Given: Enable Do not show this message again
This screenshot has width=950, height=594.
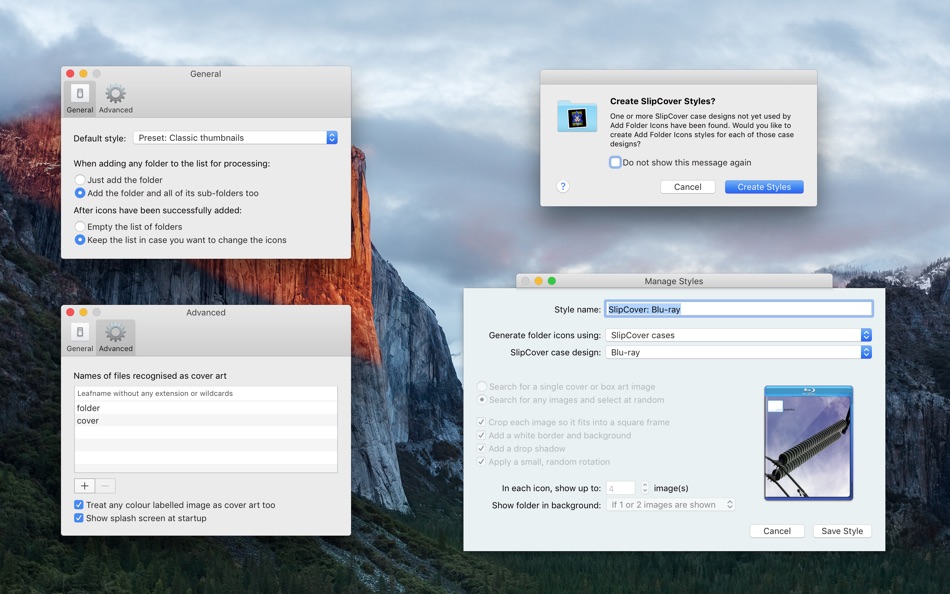Looking at the screenshot, I should point(615,162).
